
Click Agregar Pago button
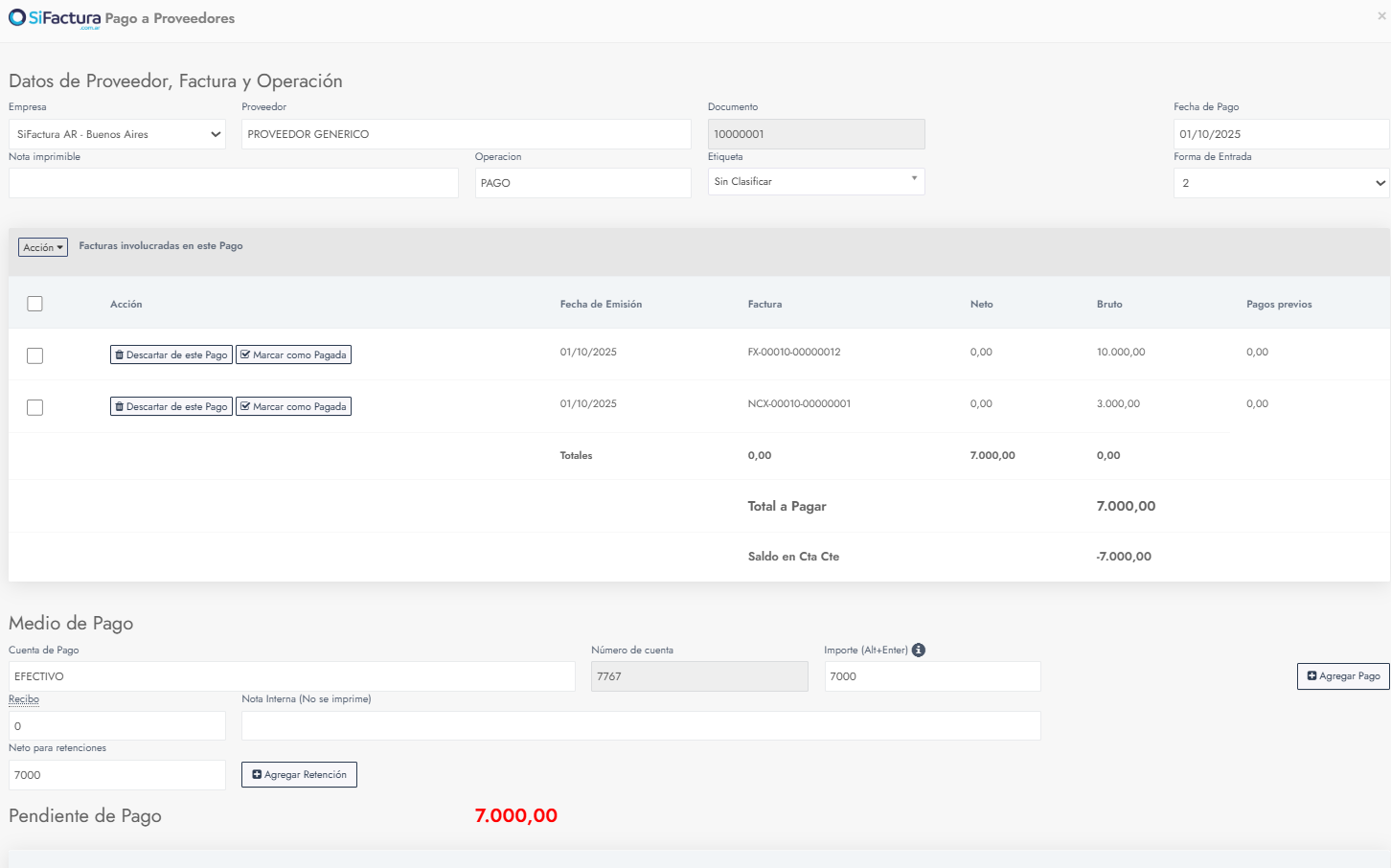coord(1343,676)
